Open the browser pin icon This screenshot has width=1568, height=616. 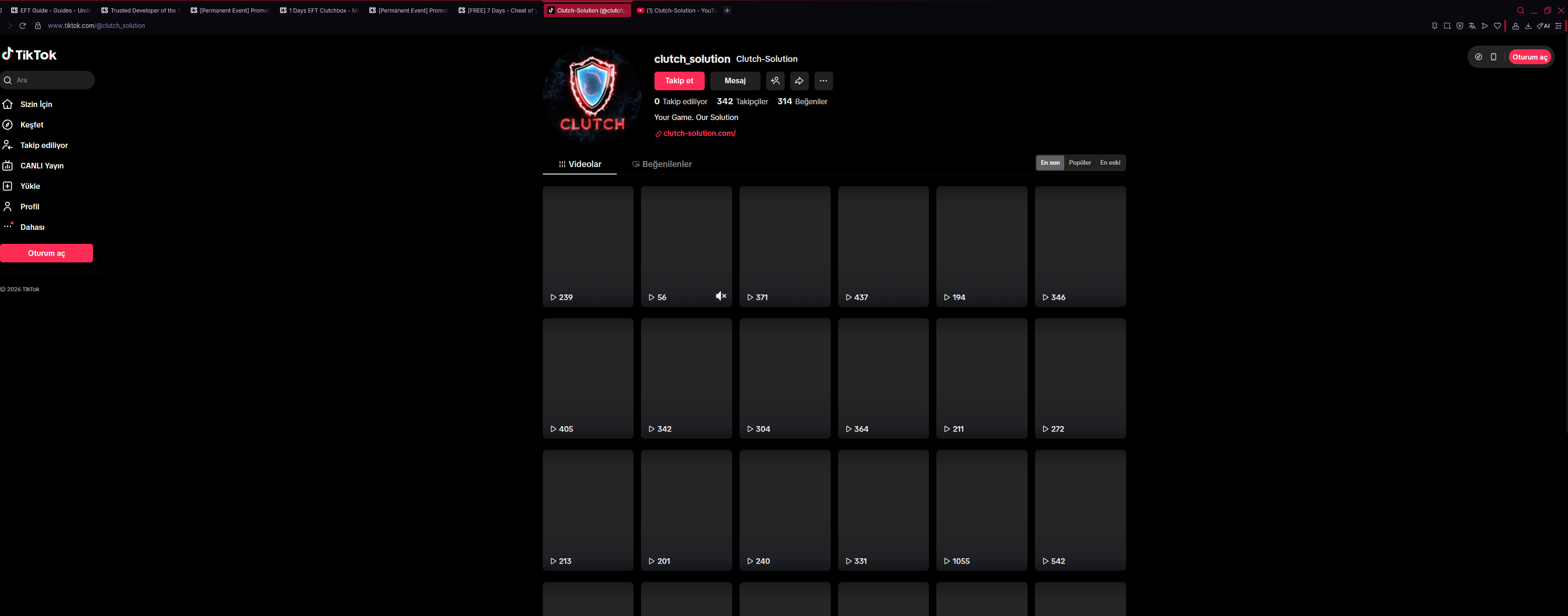(1435, 26)
